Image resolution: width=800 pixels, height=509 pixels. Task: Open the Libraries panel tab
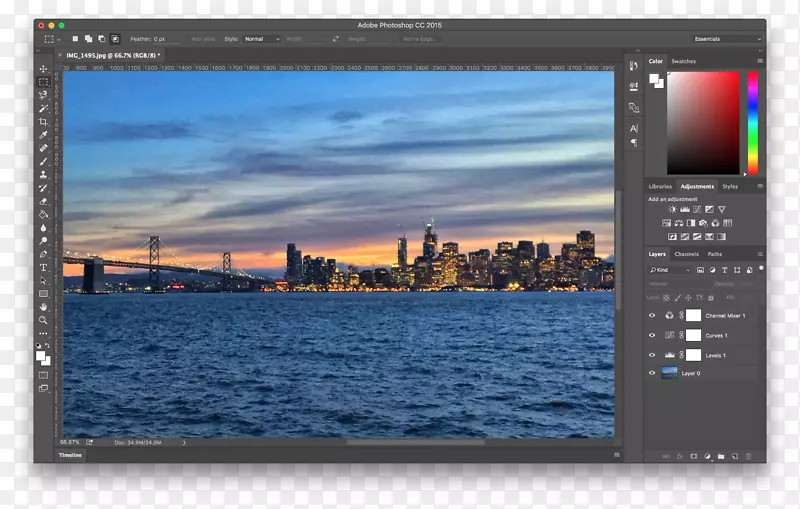pyautogui.click(x=660, y=186)
